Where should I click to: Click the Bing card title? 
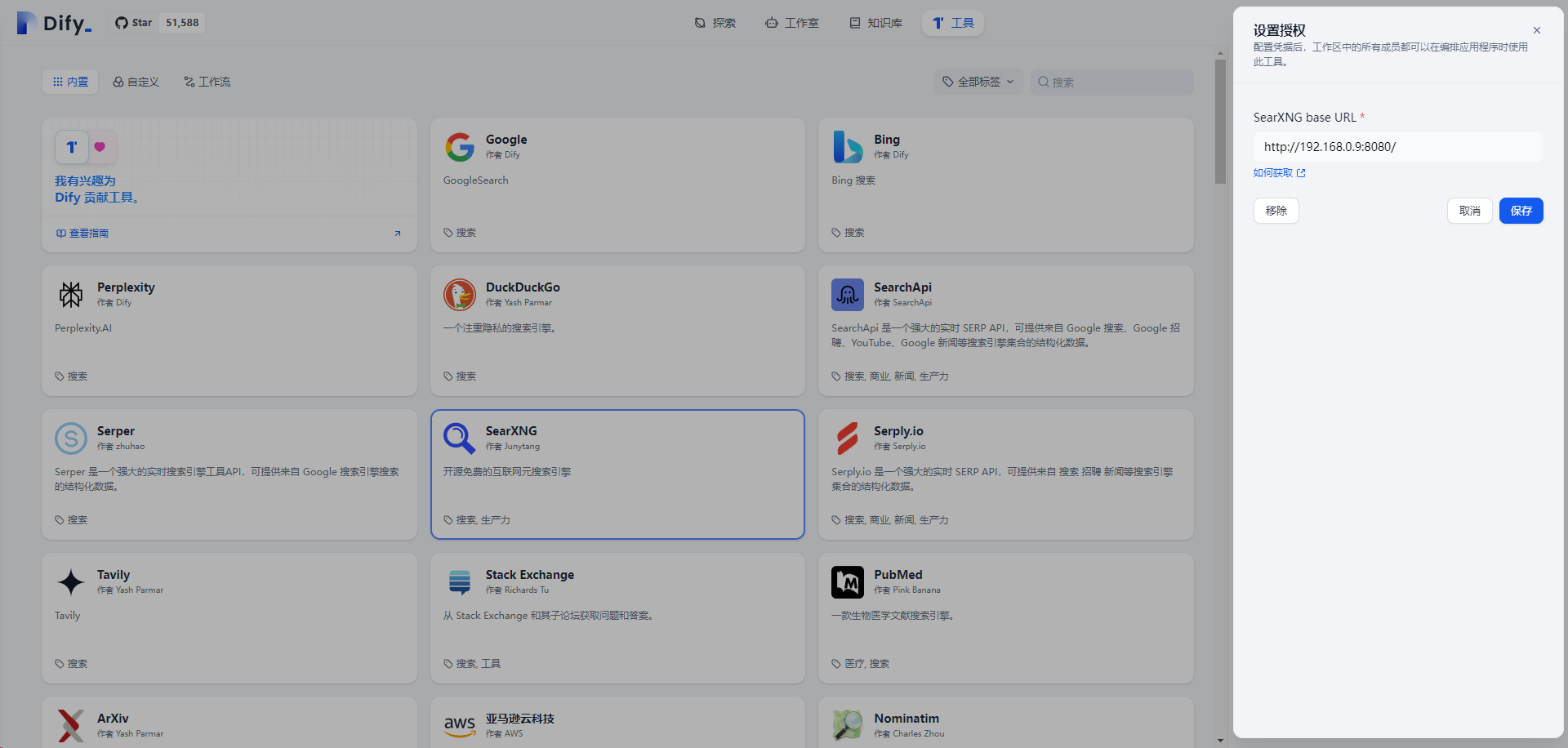click(887, 140)
